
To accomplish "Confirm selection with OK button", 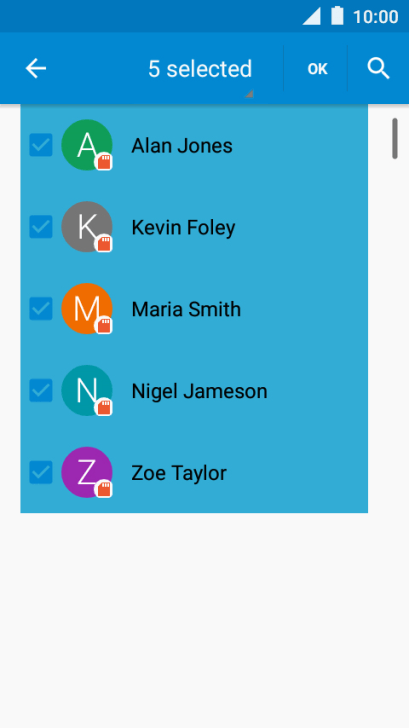I will [x=318, y=69].
